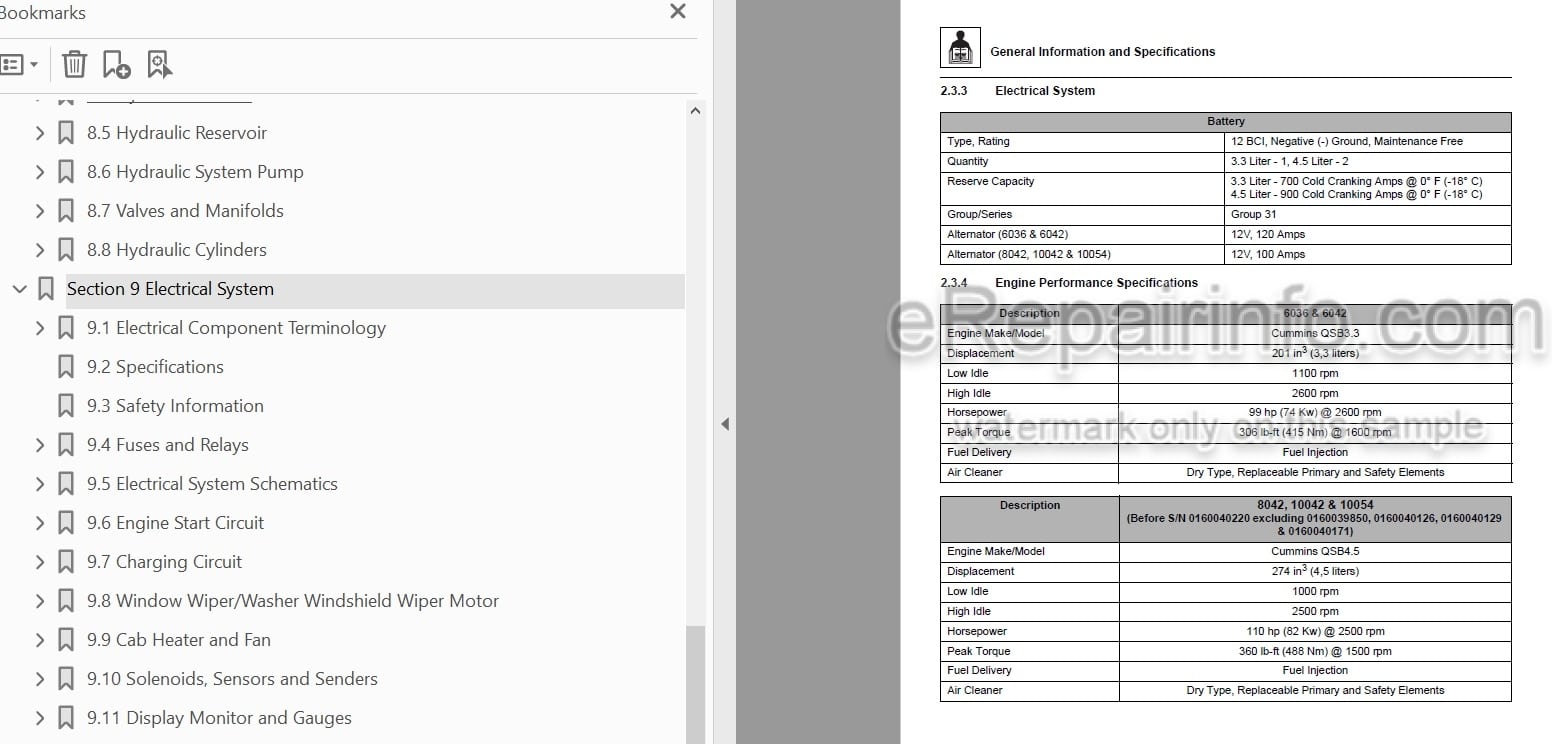The height and width of the screenshot is (744, 1552).
Task: Open 9.10 Solenoids, Sensors and Senders
Action: [232, 679]
